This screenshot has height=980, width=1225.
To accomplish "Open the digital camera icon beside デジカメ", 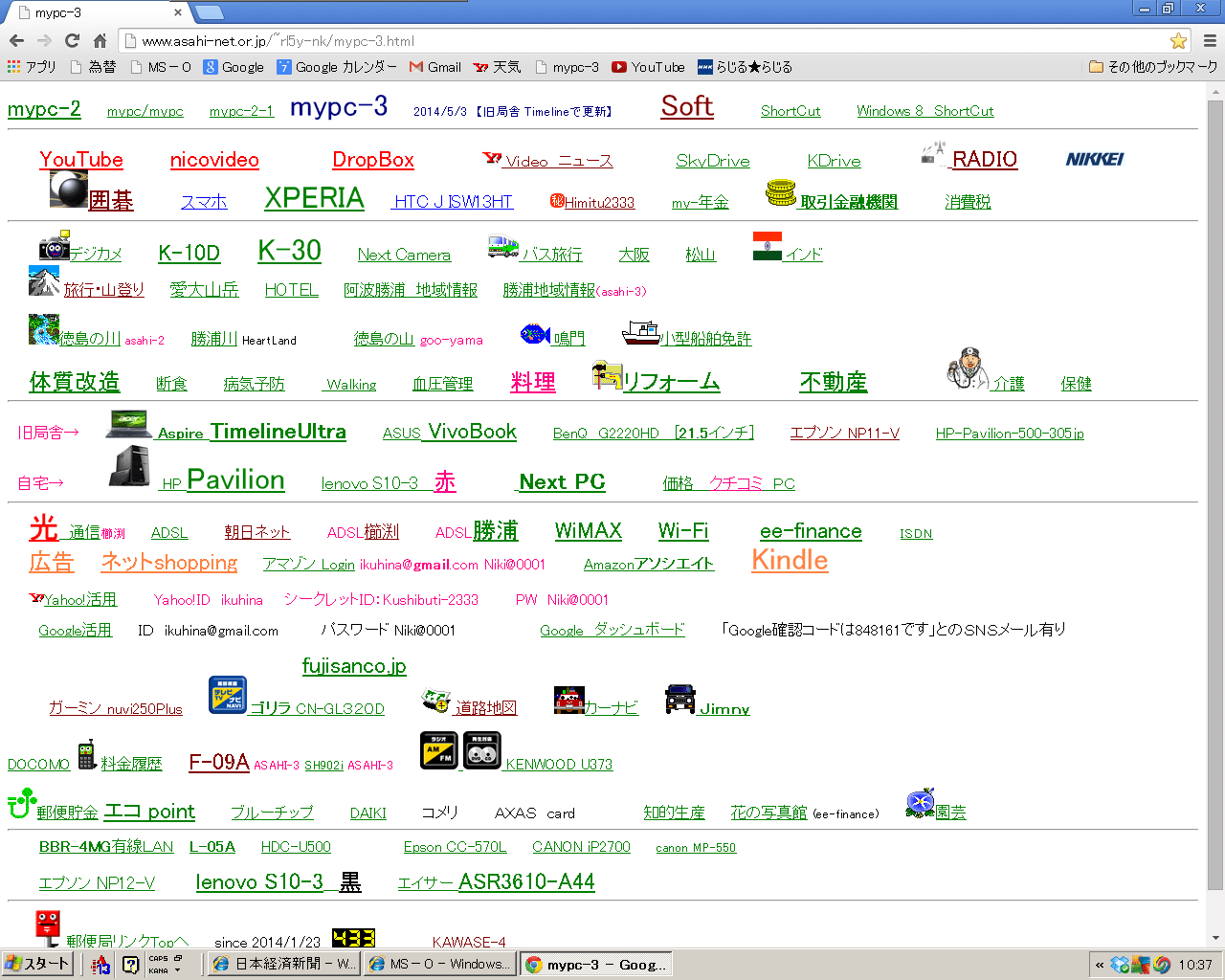I will pos(55,246).
